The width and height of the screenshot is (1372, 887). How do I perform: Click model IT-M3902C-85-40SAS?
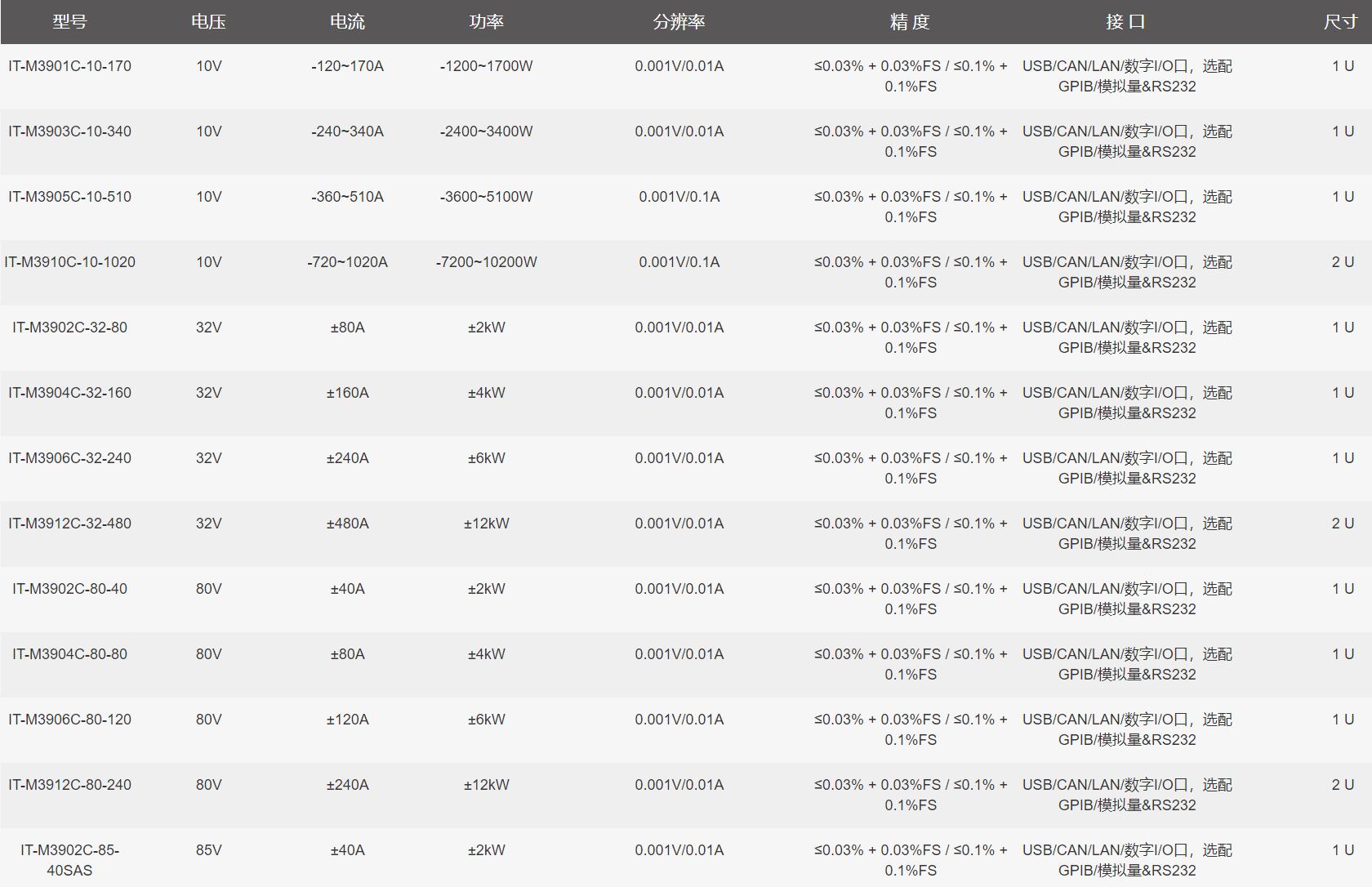[69, 860]
